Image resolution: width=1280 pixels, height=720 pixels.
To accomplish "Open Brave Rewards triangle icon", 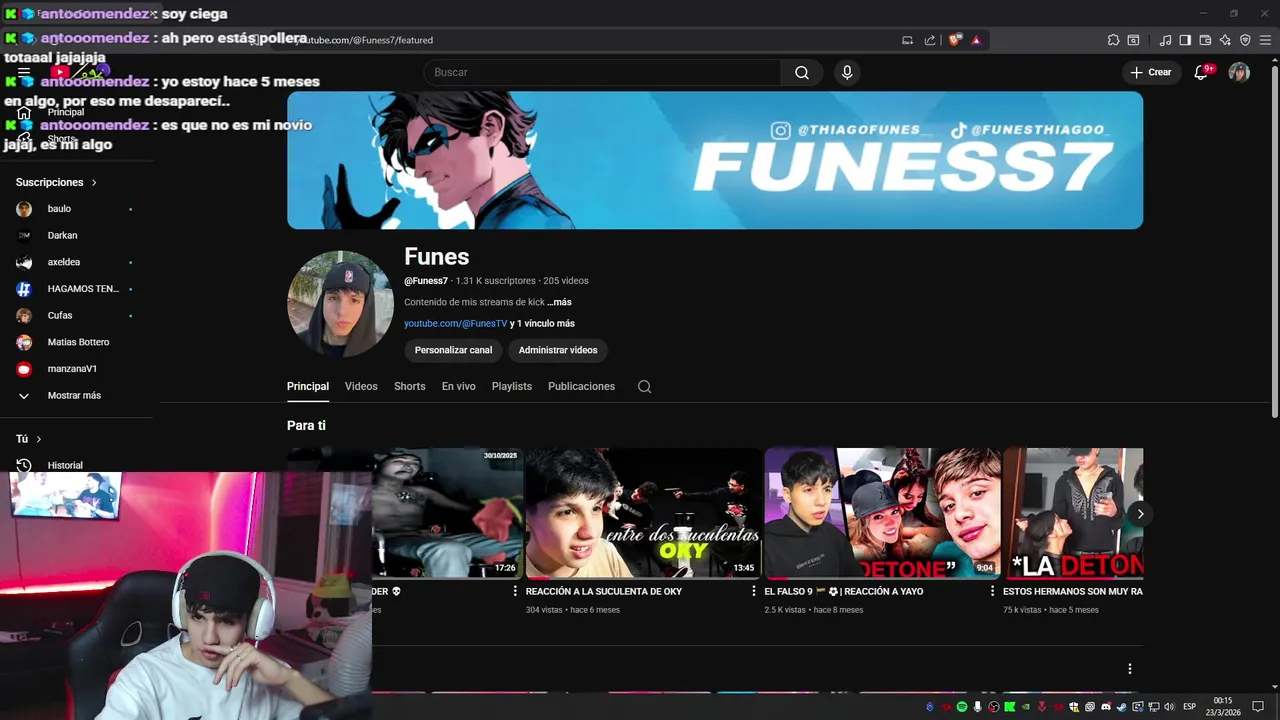I will (976, 40).
